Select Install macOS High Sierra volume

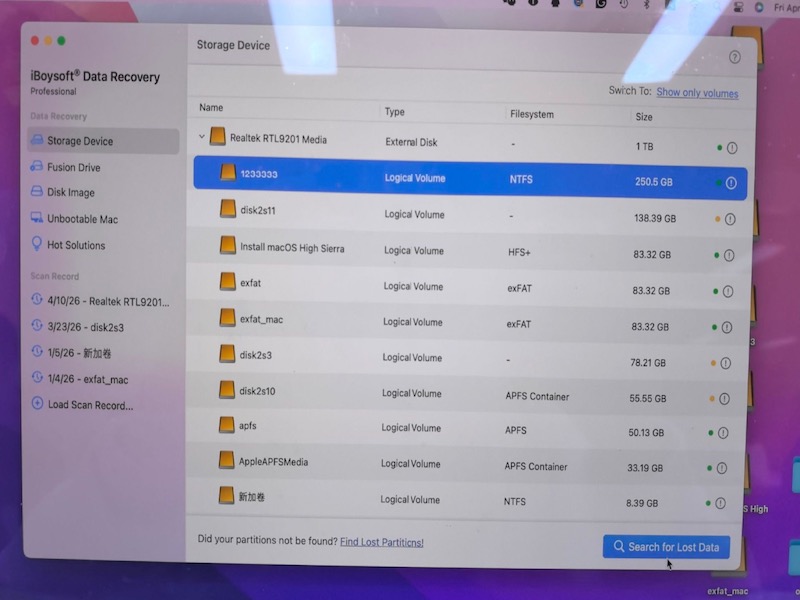(x=469, y=251)
